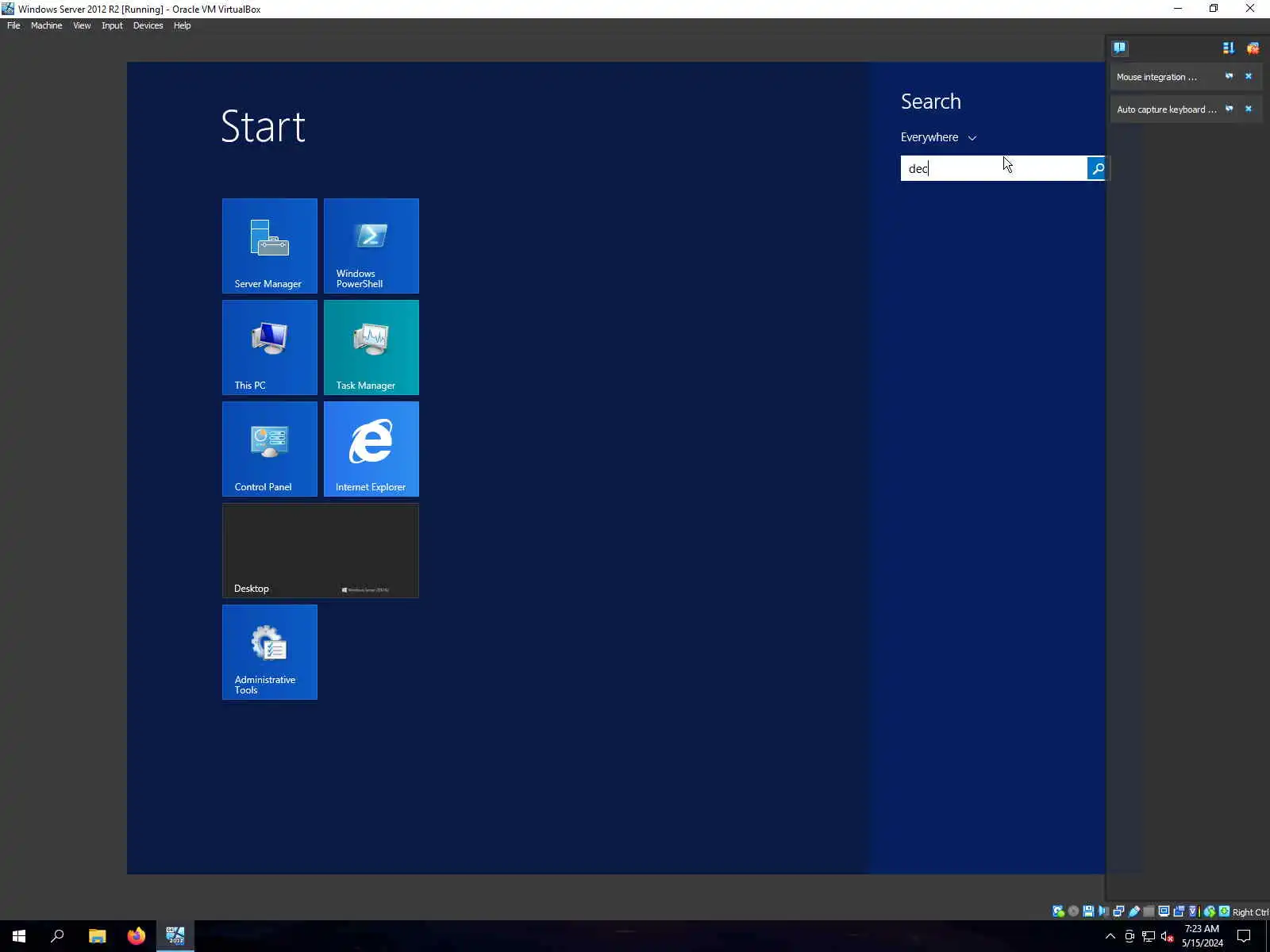Click the keyboard capture status icon

tap(1224, 912)
